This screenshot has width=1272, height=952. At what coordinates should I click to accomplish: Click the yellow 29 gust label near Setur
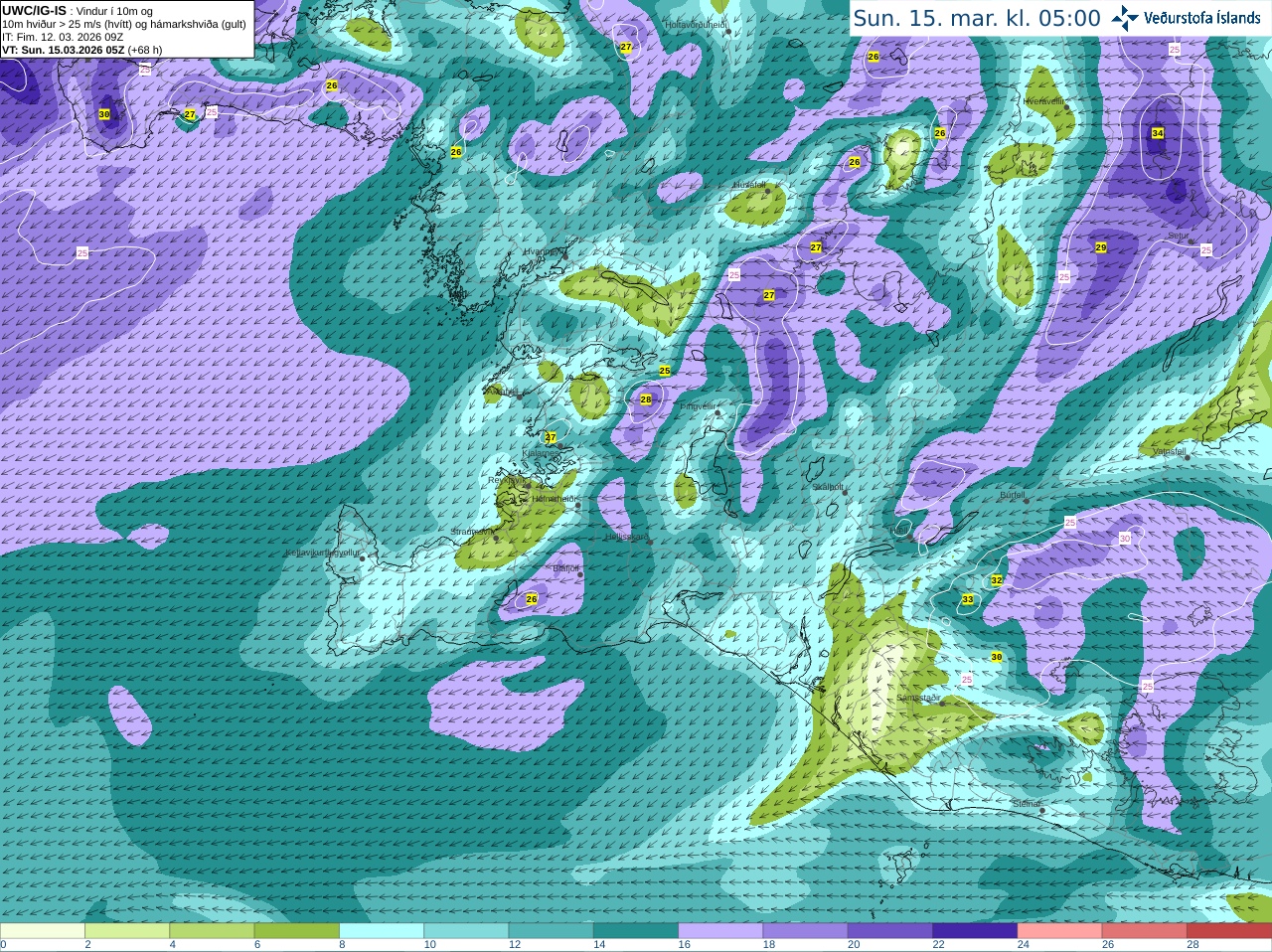[x=1101, y=247]
